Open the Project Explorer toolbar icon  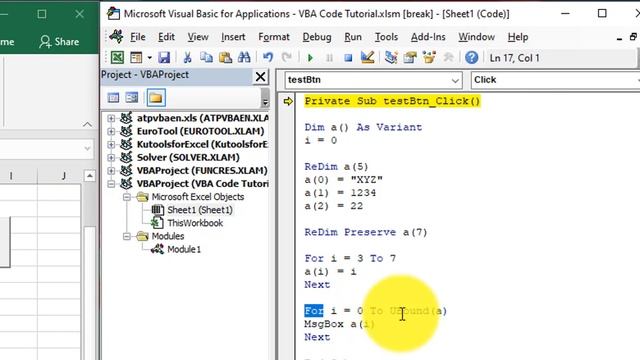pos(391,58)
